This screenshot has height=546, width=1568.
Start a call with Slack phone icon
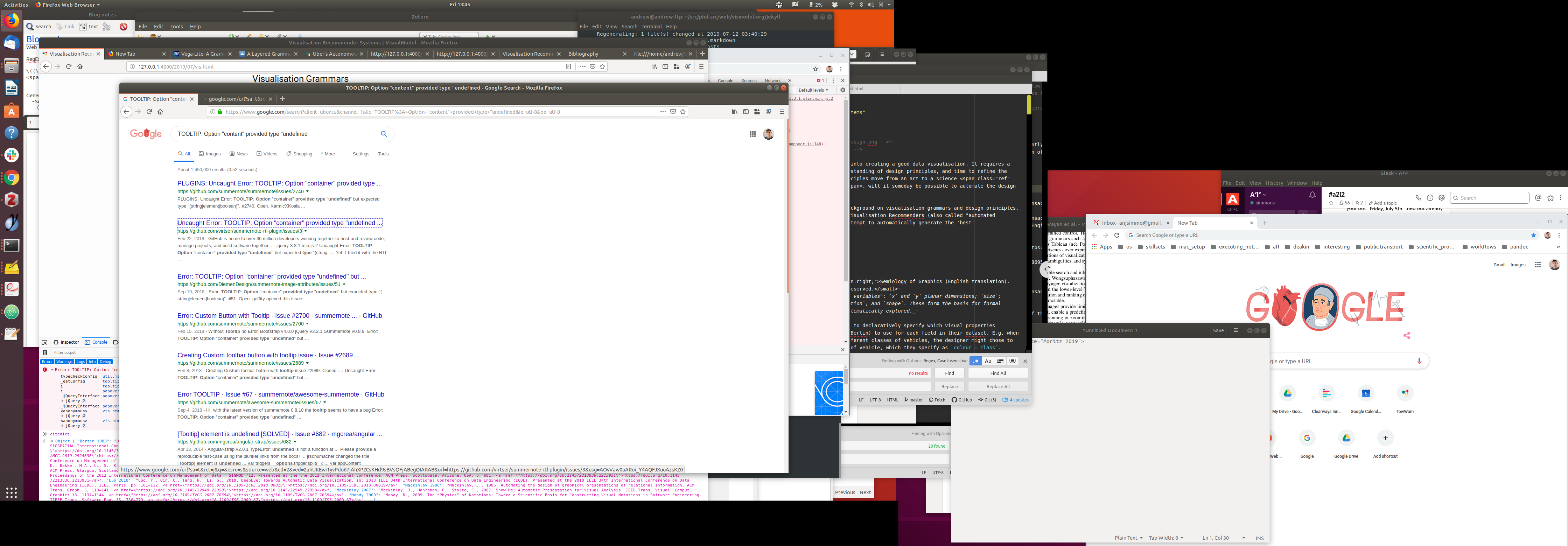(1418, 198)
